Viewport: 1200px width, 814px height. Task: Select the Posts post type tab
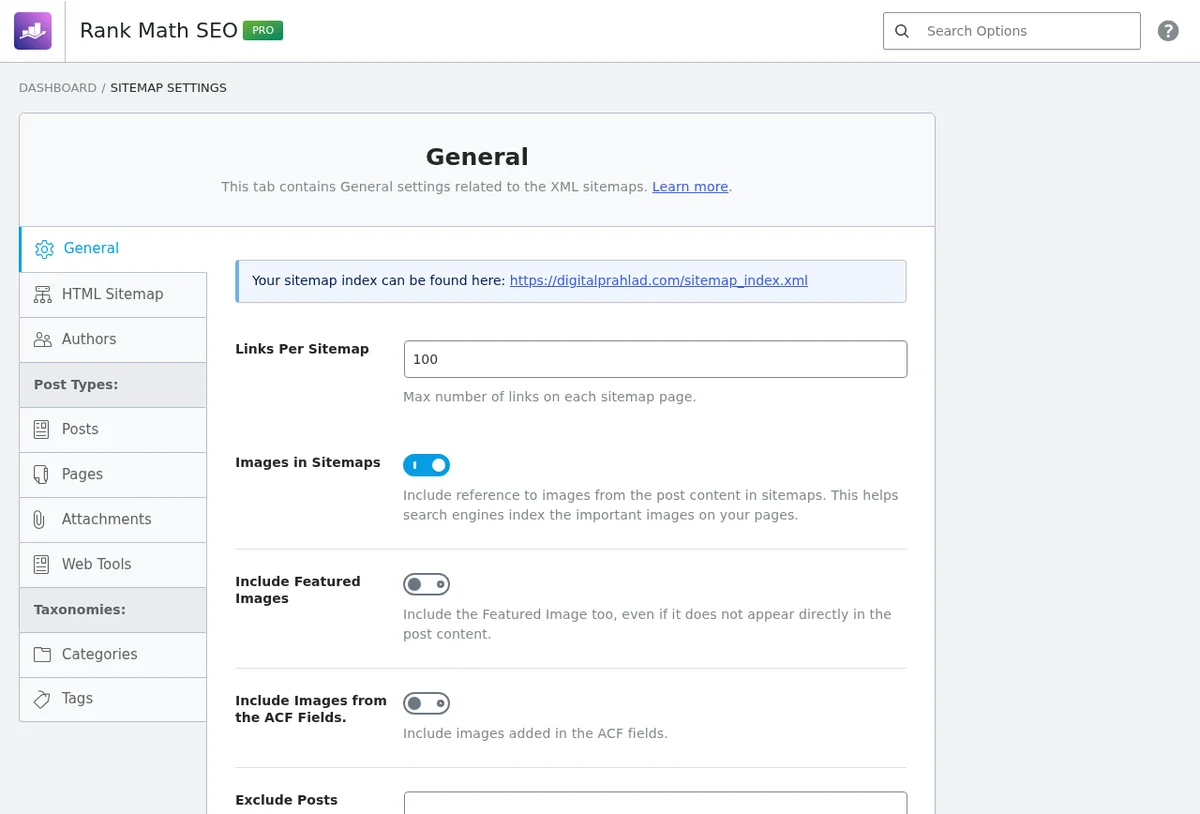[x=113, y=429]
